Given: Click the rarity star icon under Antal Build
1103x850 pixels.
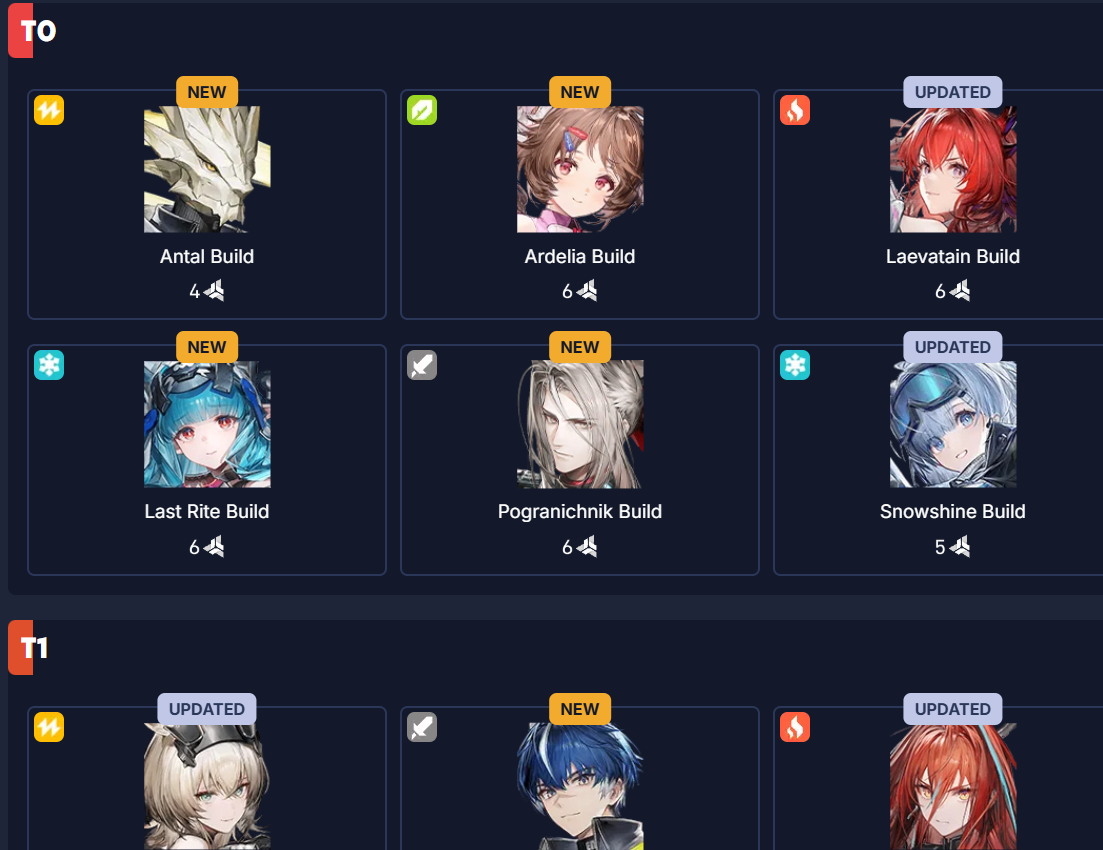Looking at the screenshot, I should [214, 291].
